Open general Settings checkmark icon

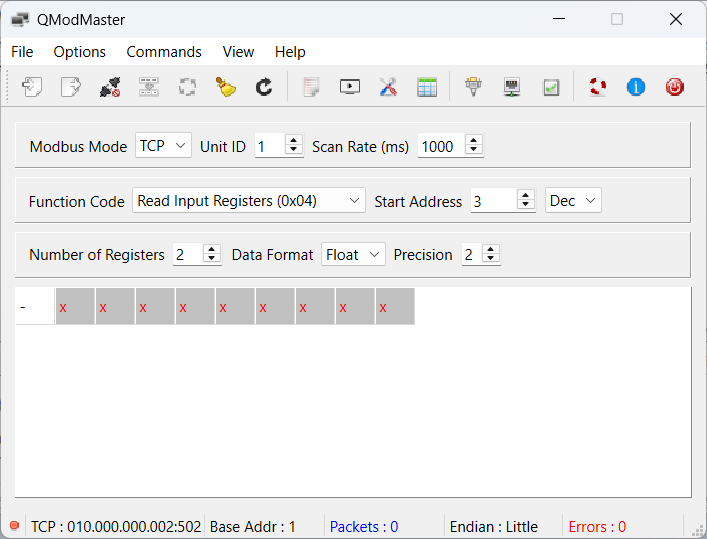[551, 87]
